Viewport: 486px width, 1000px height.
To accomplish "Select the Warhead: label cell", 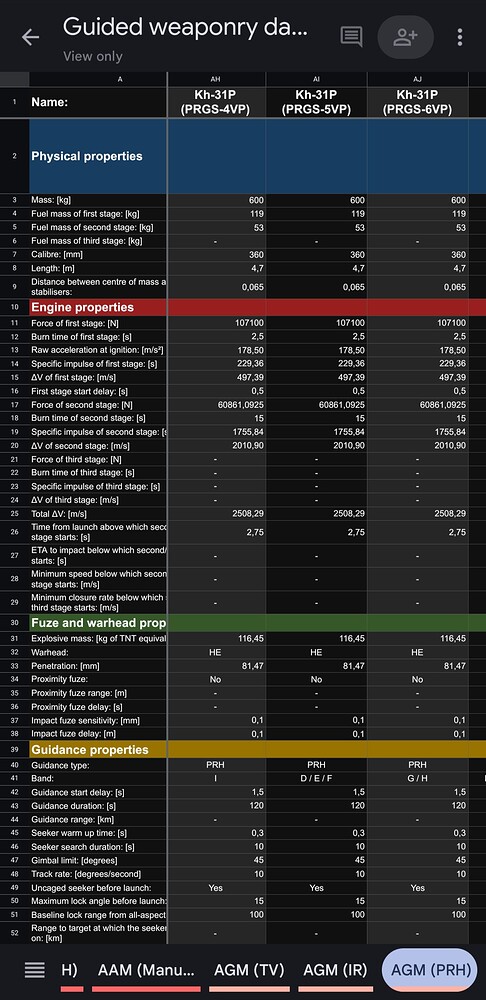I will coord(98,652).
